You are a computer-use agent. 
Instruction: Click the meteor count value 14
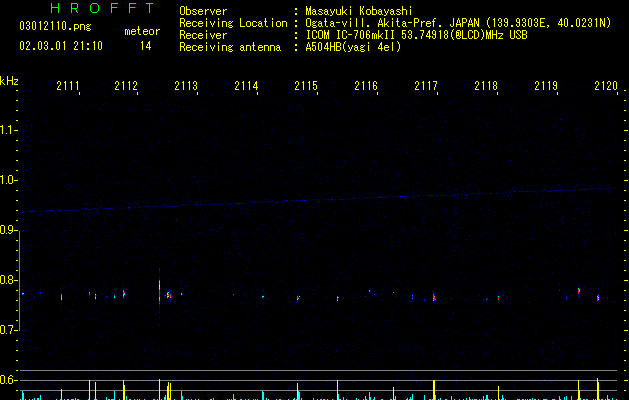(146, 46)
